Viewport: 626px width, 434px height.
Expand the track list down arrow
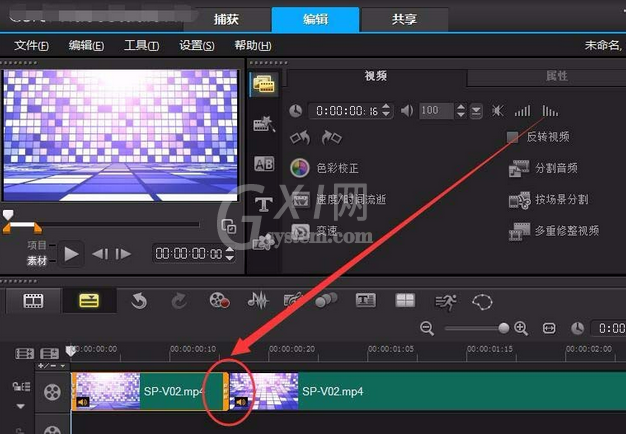point(20,406)
